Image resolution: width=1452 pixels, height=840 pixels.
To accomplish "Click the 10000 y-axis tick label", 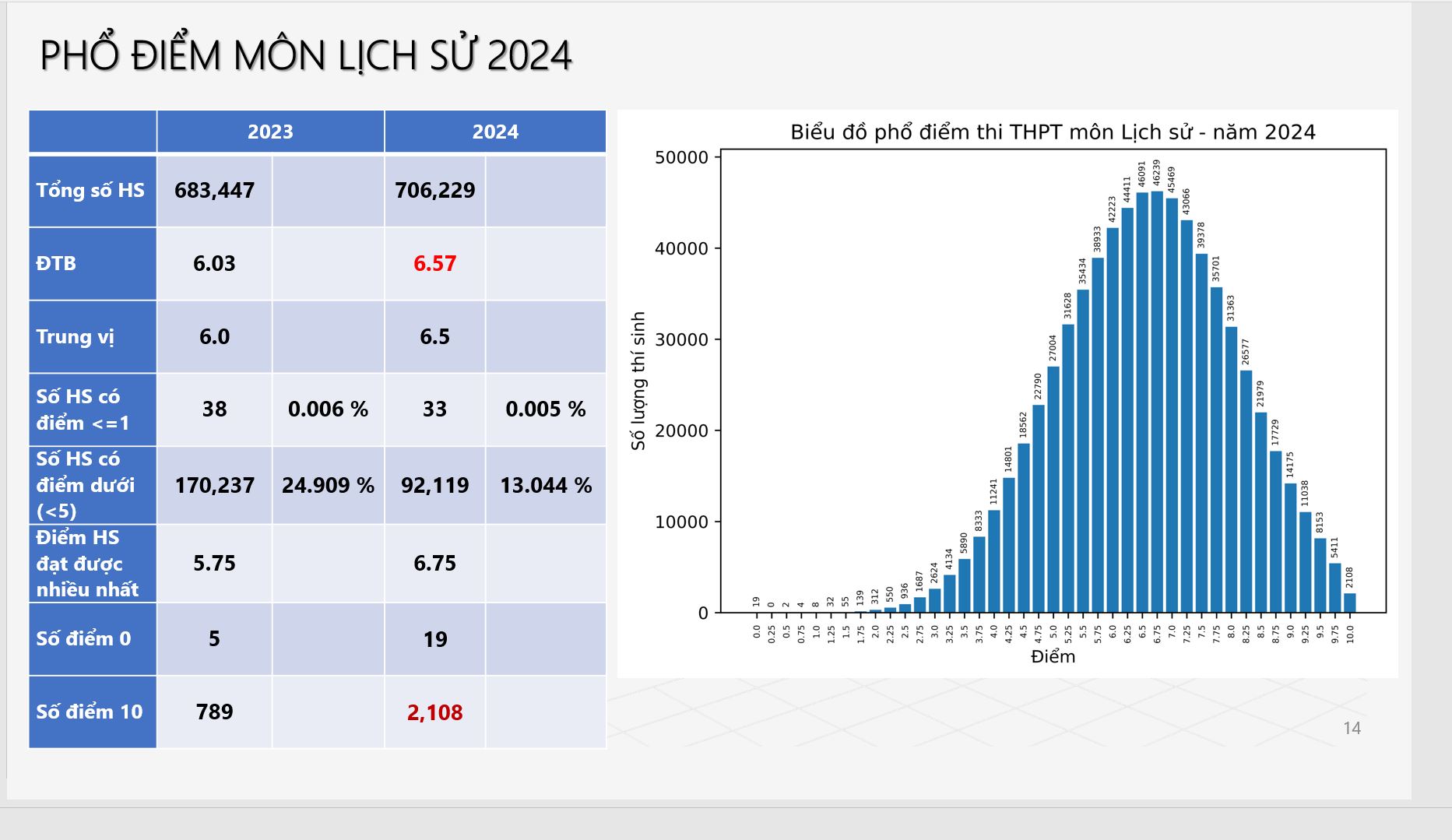I will 681,522.
